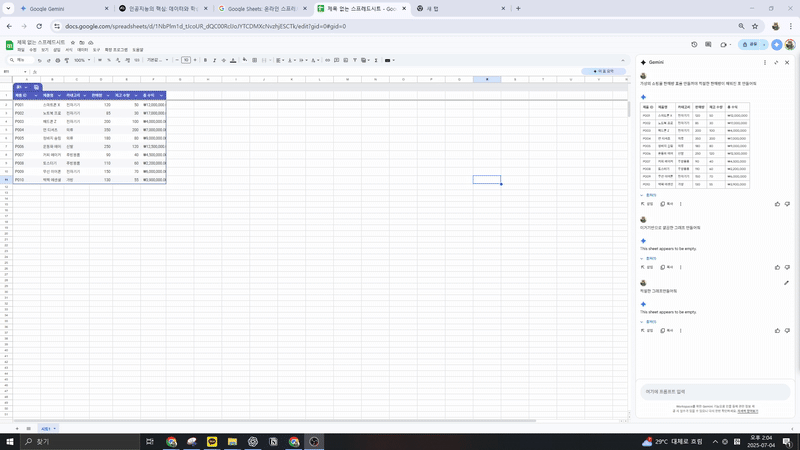
Task: Open the Edit menu
Action: [33, 50]
